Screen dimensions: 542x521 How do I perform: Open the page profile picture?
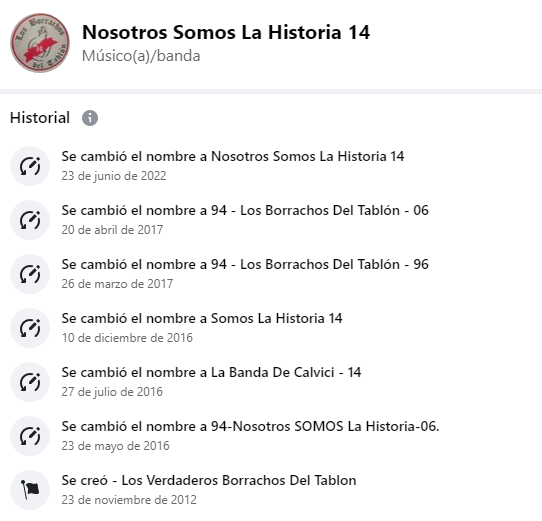click(40, 43)
